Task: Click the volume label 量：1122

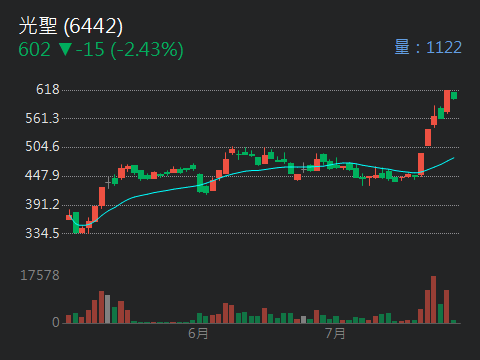Action: [428, 47]
